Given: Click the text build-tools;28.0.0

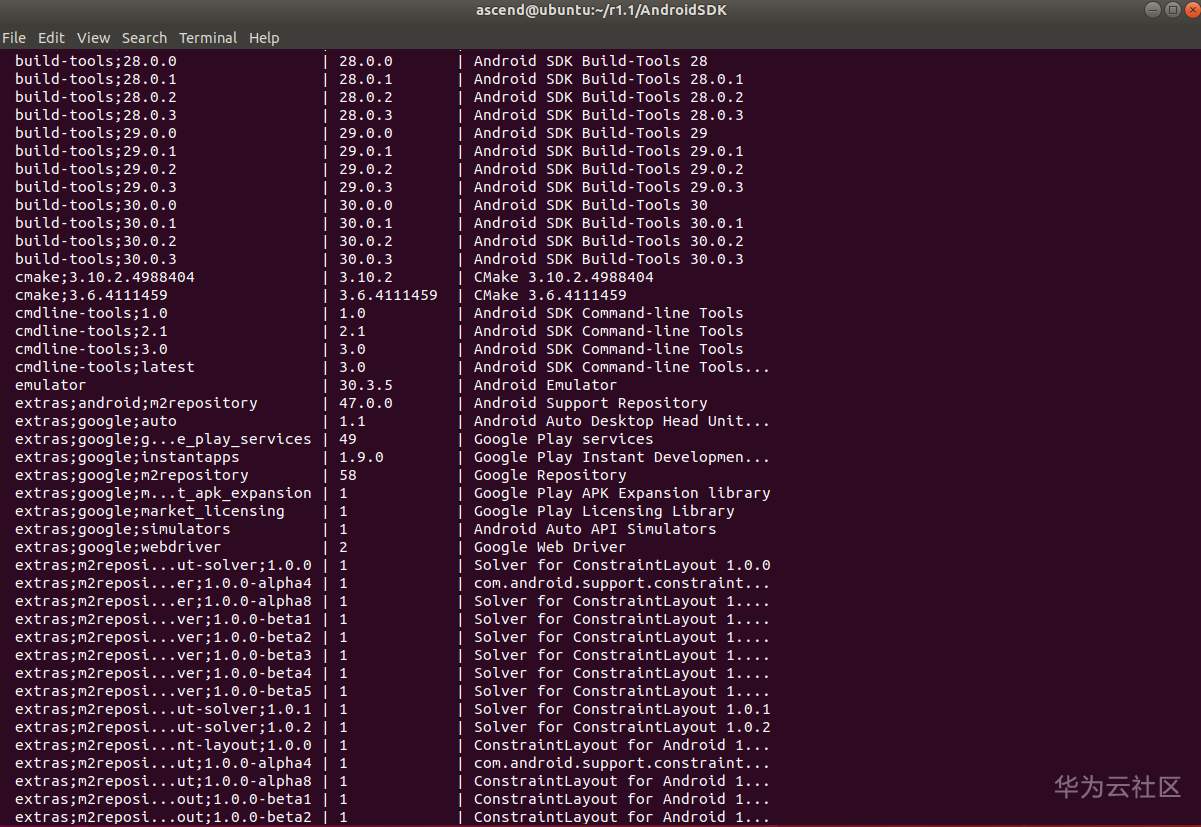Looking at the screenshot, I should [95, 61].
